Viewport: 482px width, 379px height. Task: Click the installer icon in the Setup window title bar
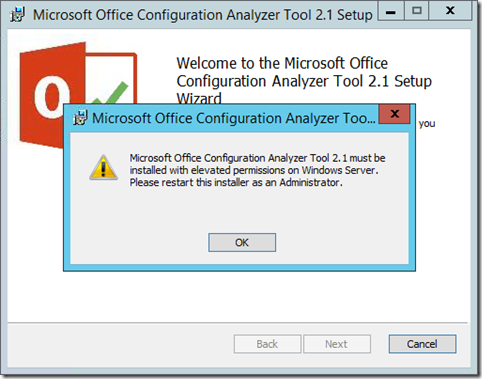tap(18, 15)
